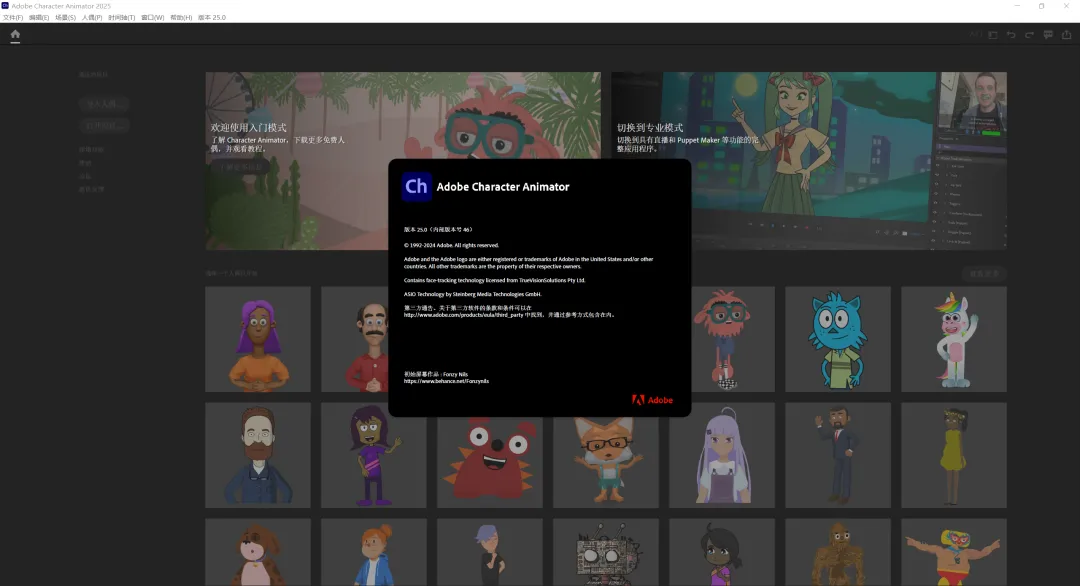
Task: Click the © 1992-2024 Adobe copyright line
Action: (x=451, y=245)
